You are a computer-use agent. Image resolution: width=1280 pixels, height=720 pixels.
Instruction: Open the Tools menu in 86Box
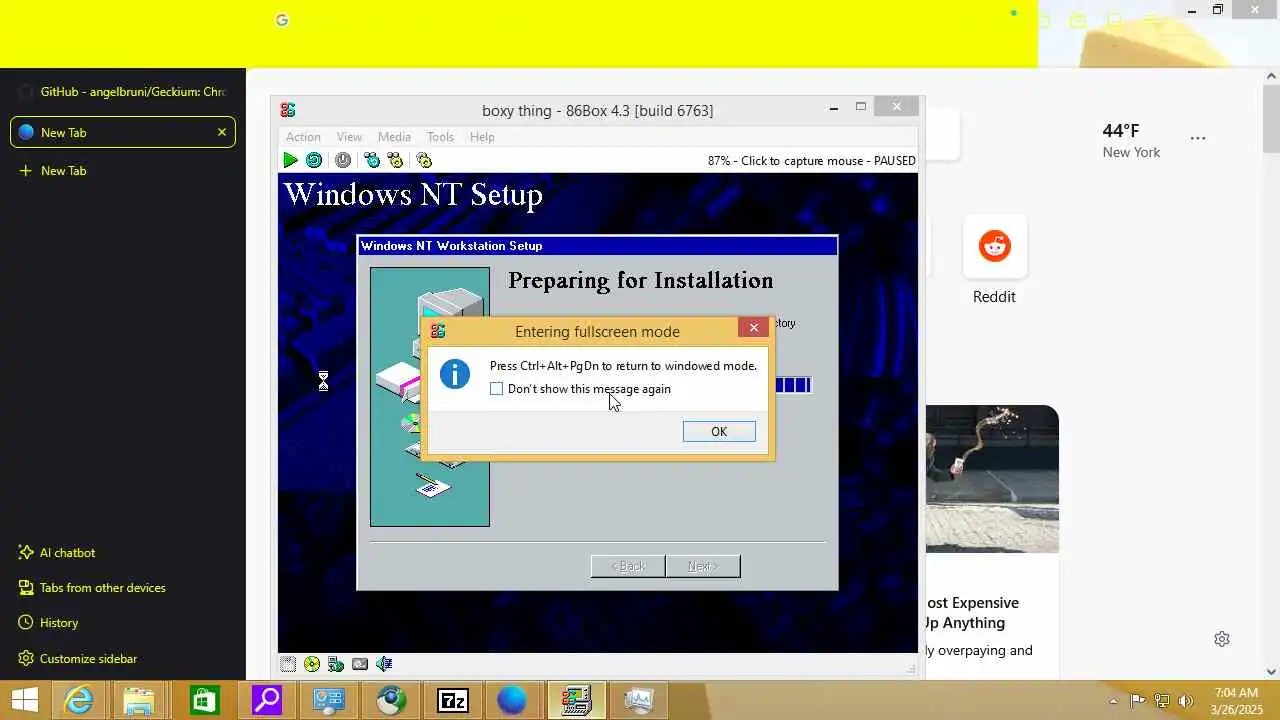tap(440, 137)
